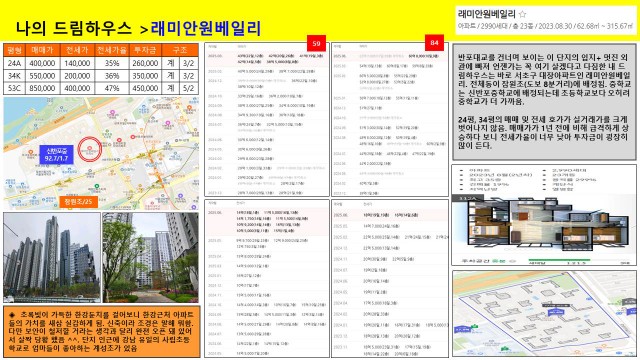The image size is (640, 360).
Task: Click the red 84 size badge
Action: pyautogui.click(x=434, y=43)
